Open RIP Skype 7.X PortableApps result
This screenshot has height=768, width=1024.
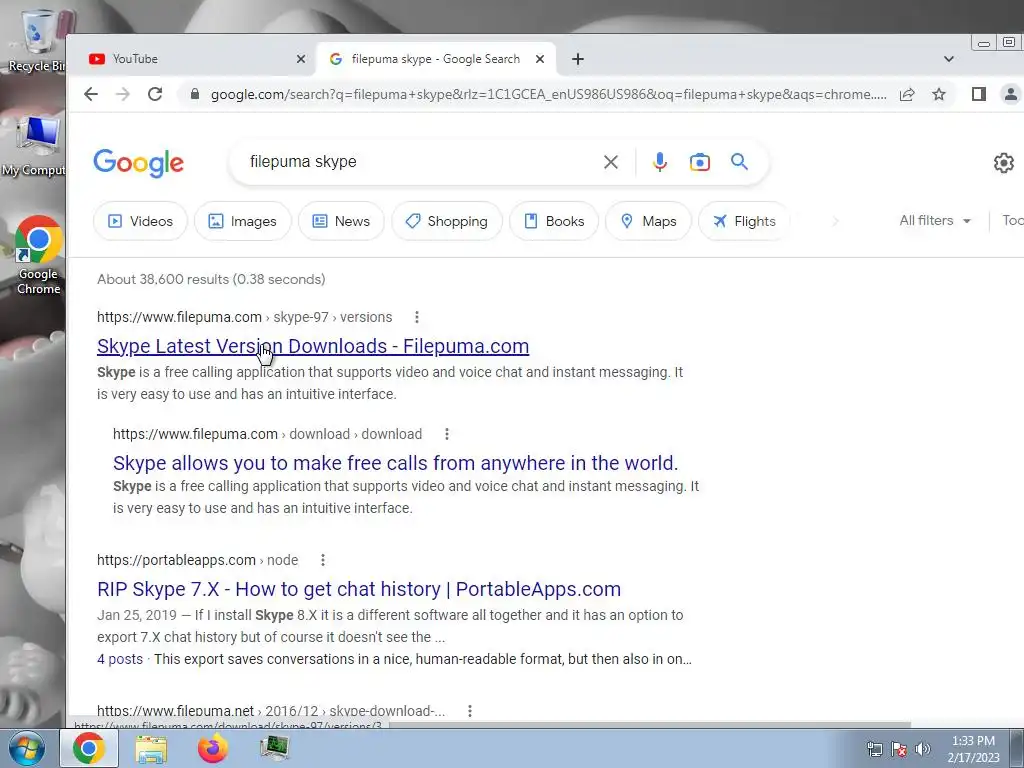(x=359, y=589)
